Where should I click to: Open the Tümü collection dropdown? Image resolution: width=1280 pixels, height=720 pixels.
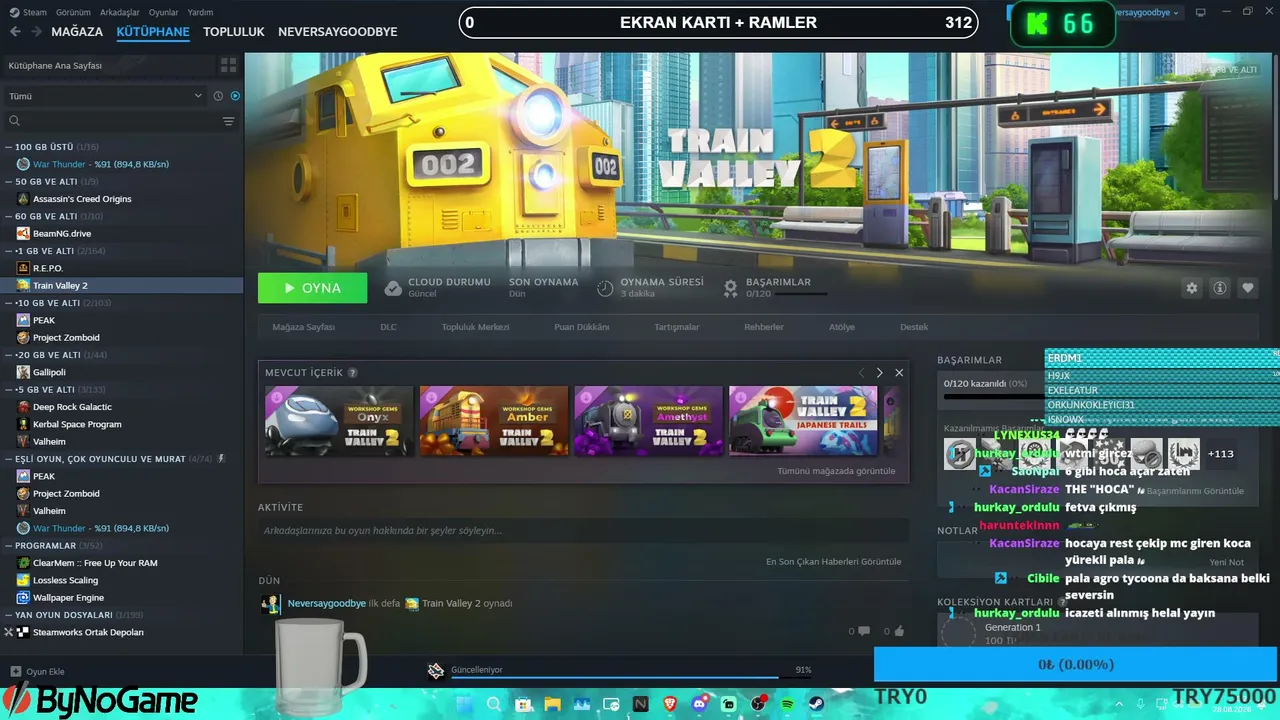[105, 96]
